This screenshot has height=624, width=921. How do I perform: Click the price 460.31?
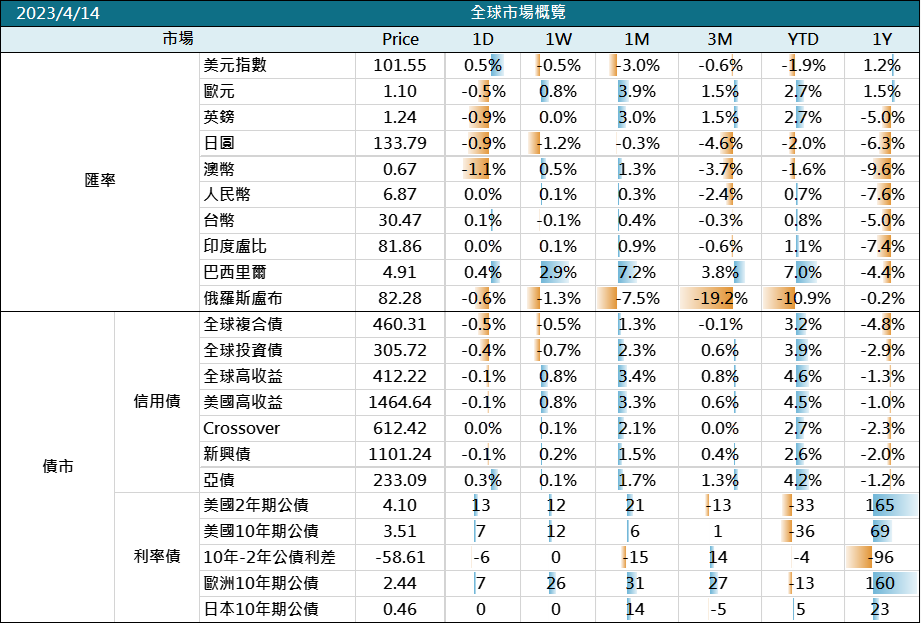(x=400, y=324)
